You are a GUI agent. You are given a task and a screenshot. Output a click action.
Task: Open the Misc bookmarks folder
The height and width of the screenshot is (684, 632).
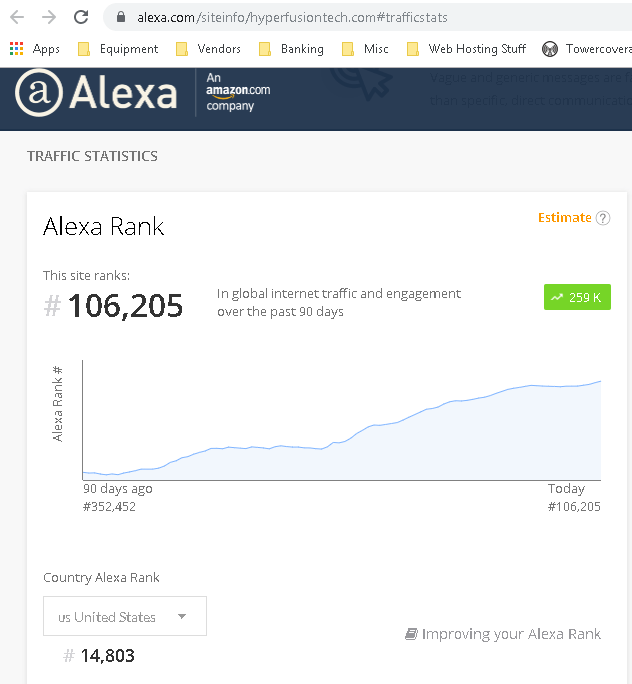click(x=365, y=49)
